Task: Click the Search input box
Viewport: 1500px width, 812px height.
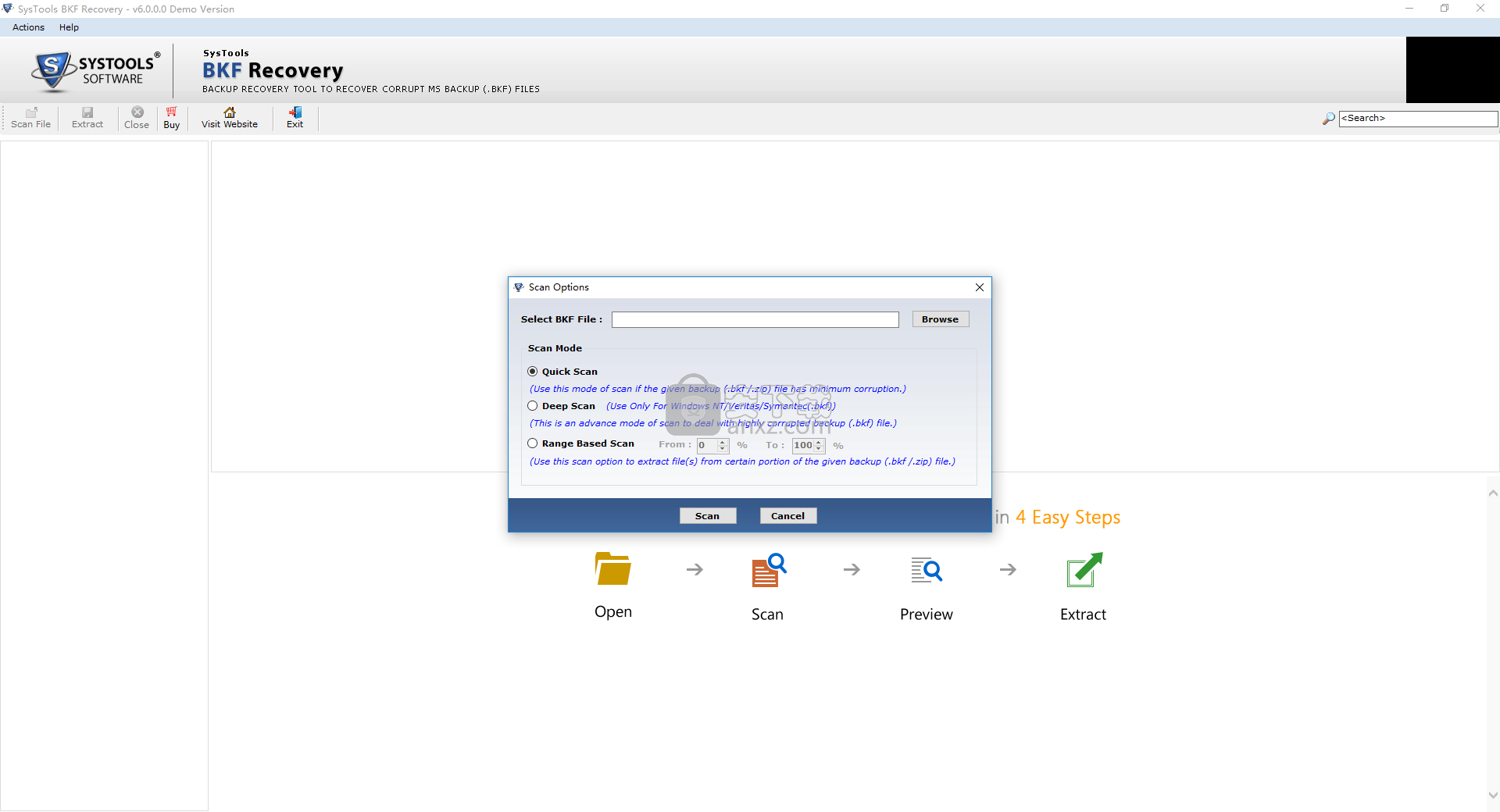Action: point(1418,119)
